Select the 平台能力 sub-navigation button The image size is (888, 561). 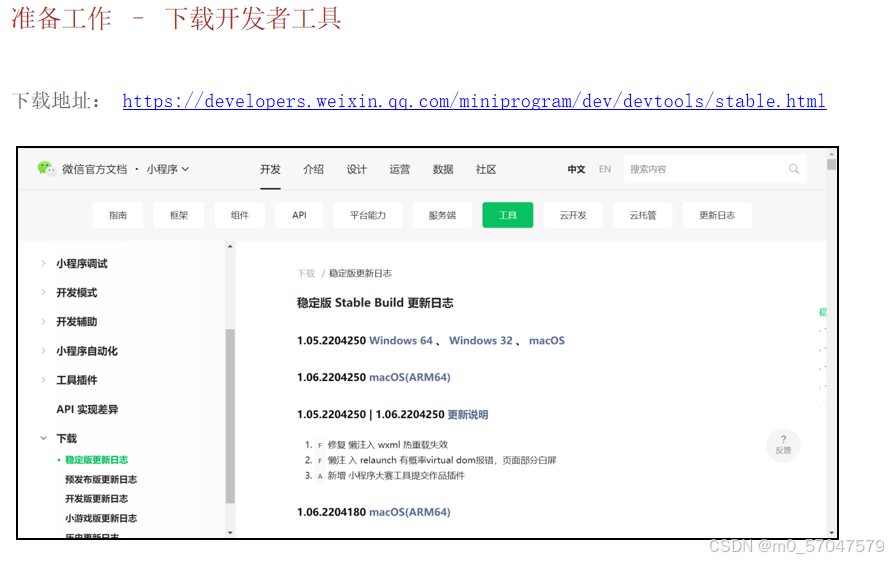[368, 215]
